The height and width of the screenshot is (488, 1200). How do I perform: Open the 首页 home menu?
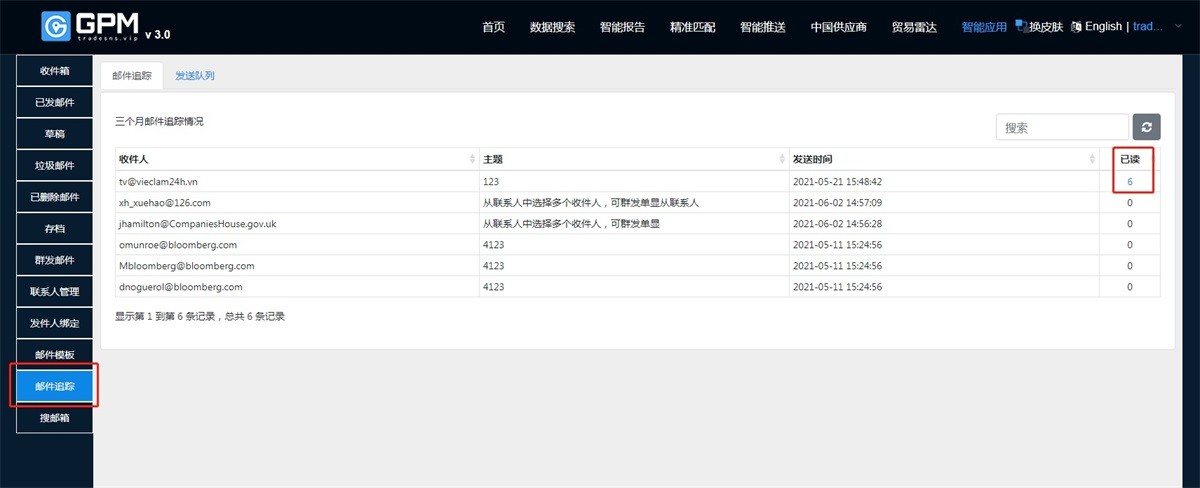pos(494,27)
